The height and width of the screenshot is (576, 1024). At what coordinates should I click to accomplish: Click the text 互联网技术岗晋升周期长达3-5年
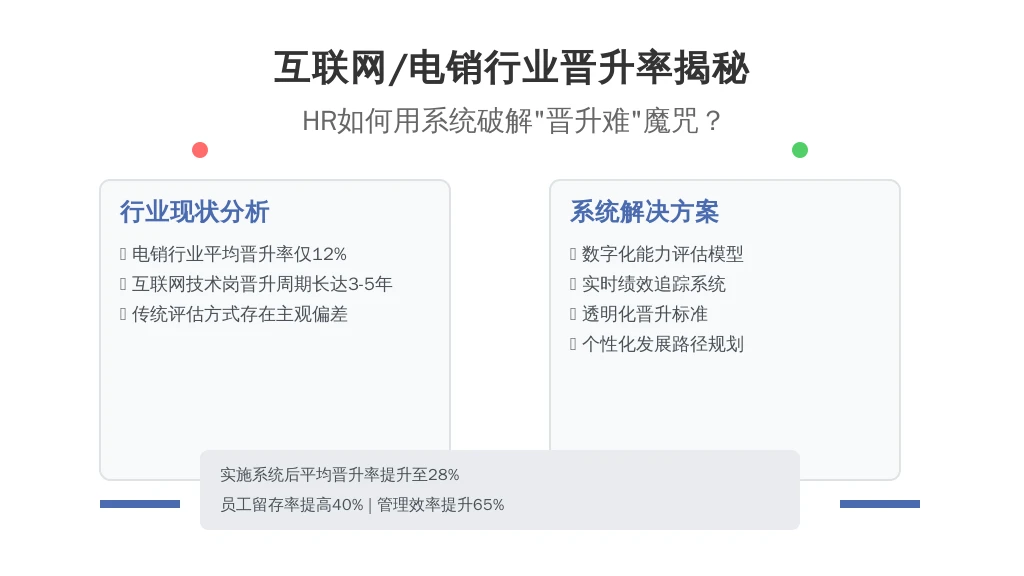coord(262,284)
